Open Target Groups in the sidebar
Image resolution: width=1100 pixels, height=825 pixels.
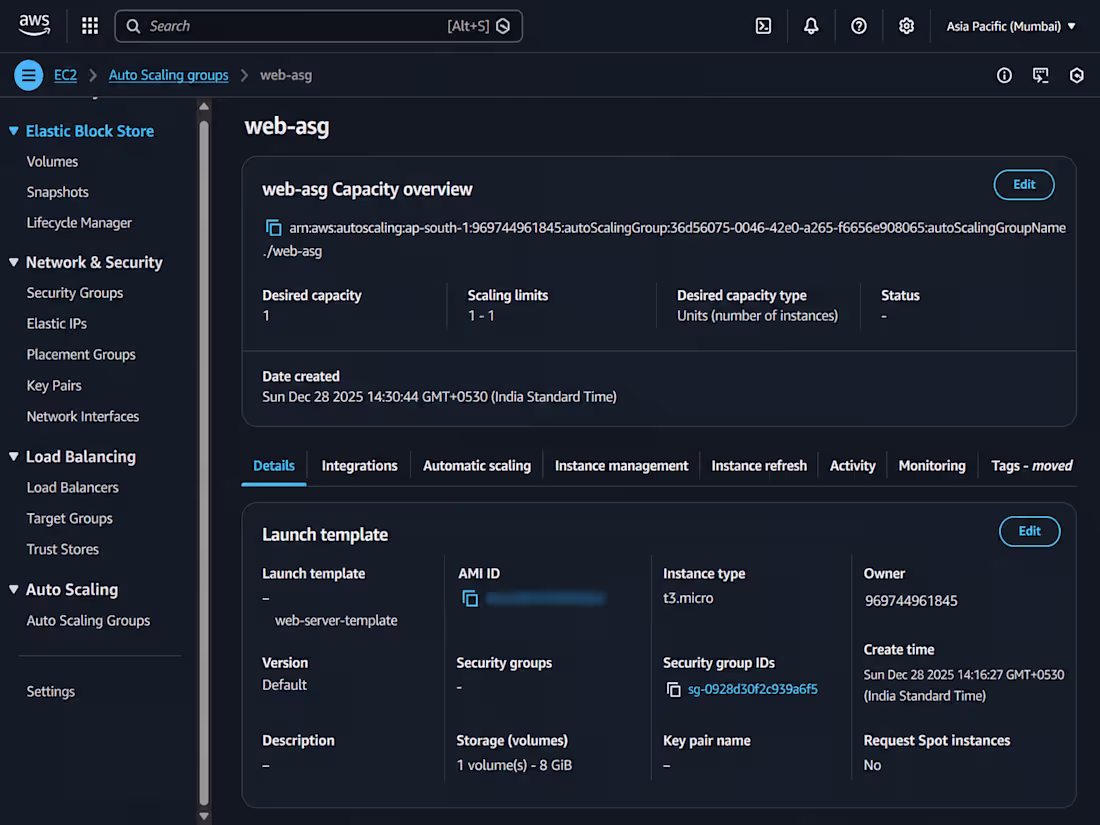(x=69, y=518)
